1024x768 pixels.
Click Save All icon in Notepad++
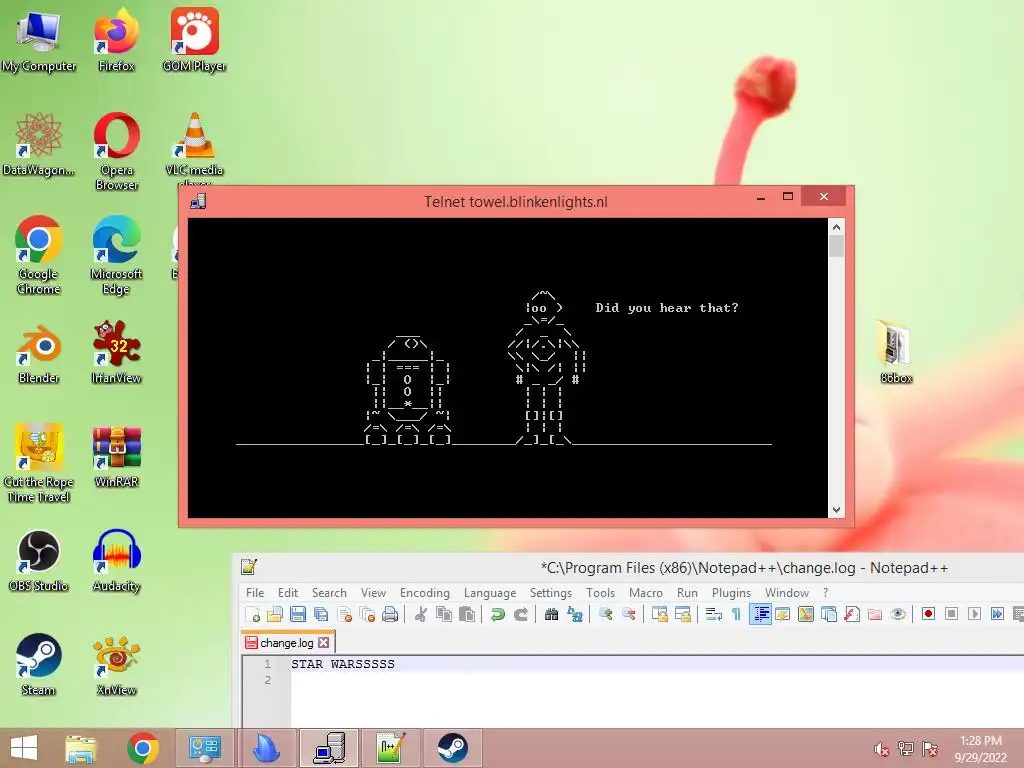point(321,614)
